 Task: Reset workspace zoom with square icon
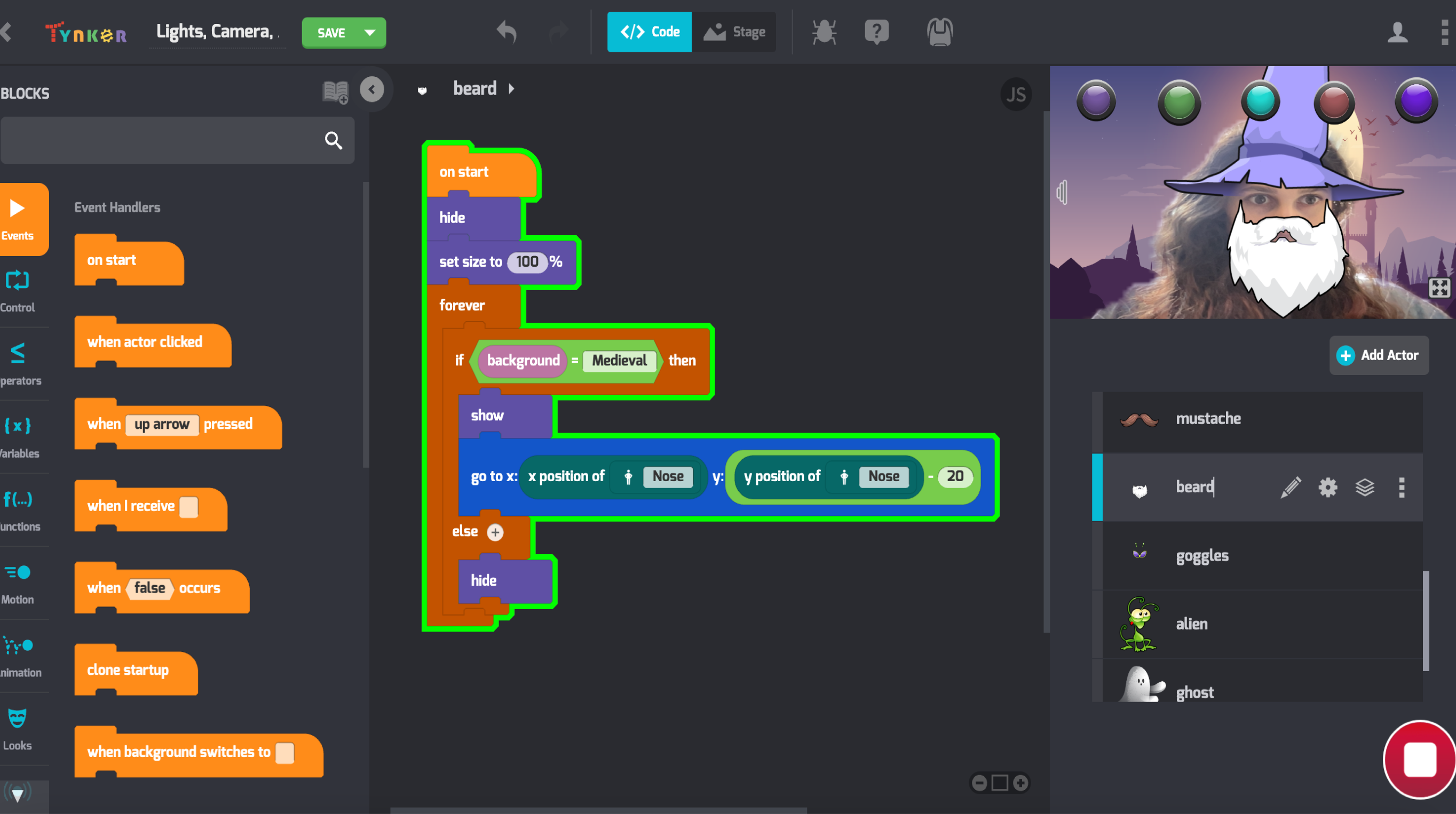(x=1000, y=783)
